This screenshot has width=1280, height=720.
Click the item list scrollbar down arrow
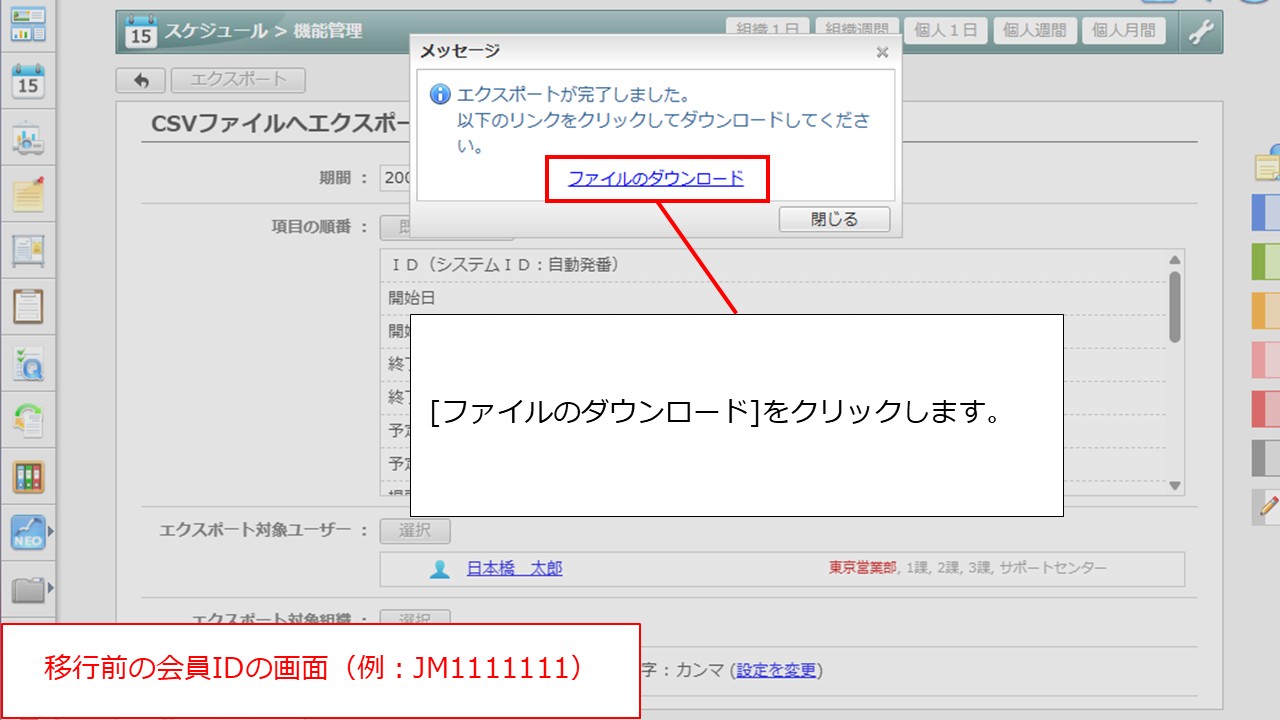(x=1175, y=486)
